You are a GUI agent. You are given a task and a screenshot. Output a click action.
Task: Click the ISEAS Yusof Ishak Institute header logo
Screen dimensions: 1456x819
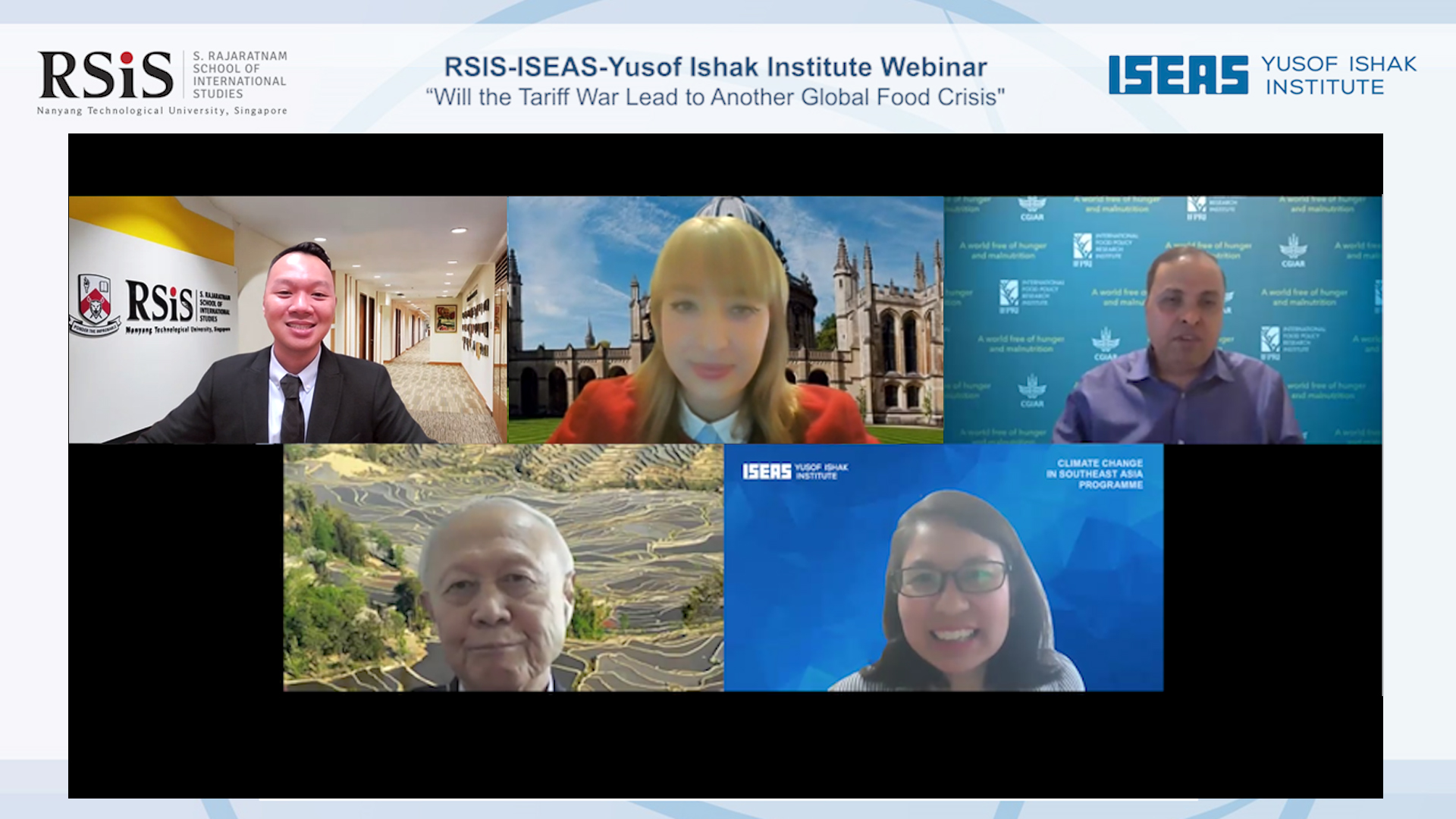pyautogui.click(x=1263, y=74)
